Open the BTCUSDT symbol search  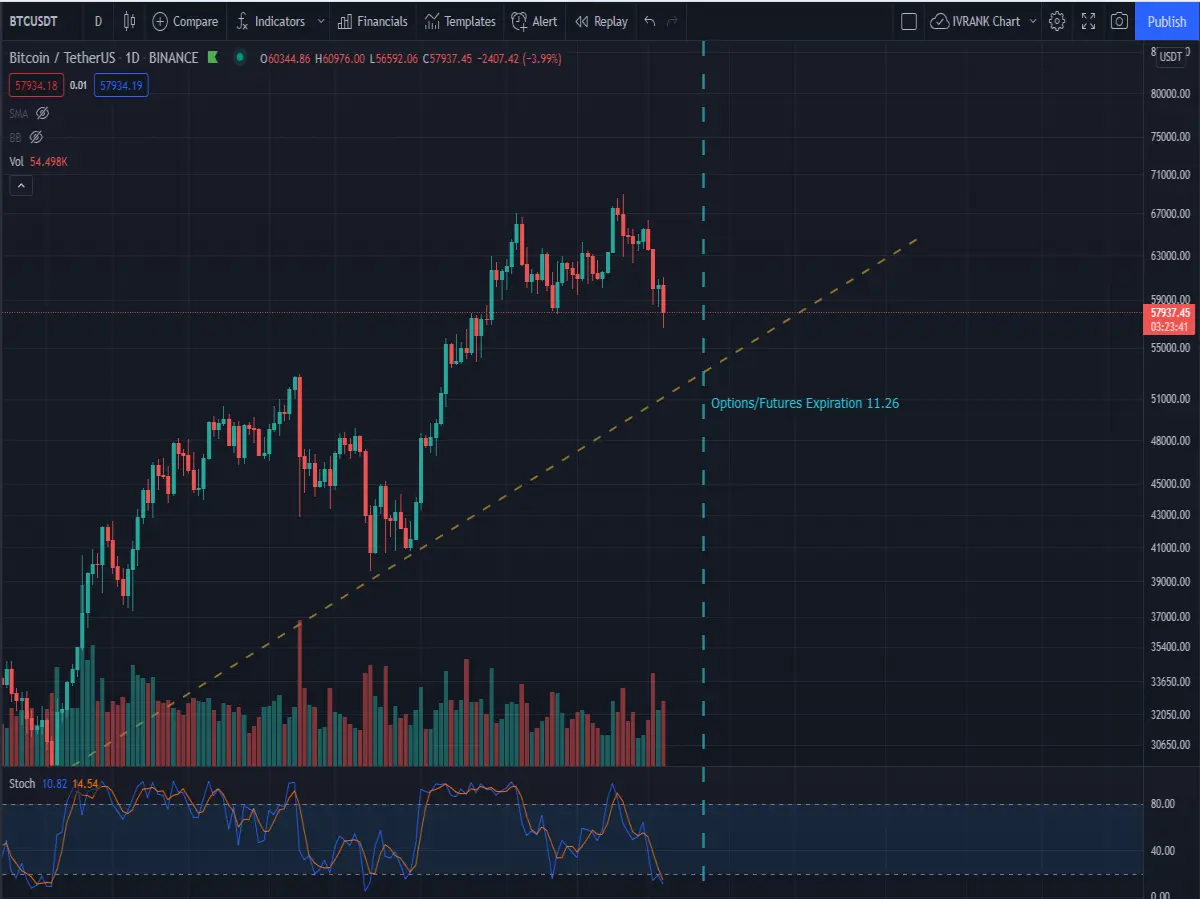(x=34, y=21)
